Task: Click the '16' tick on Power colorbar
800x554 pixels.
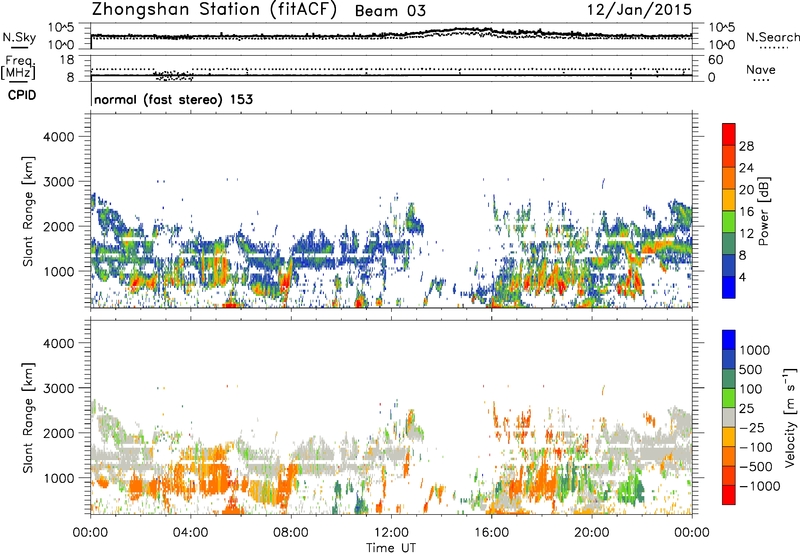Action: click(746, 212)
